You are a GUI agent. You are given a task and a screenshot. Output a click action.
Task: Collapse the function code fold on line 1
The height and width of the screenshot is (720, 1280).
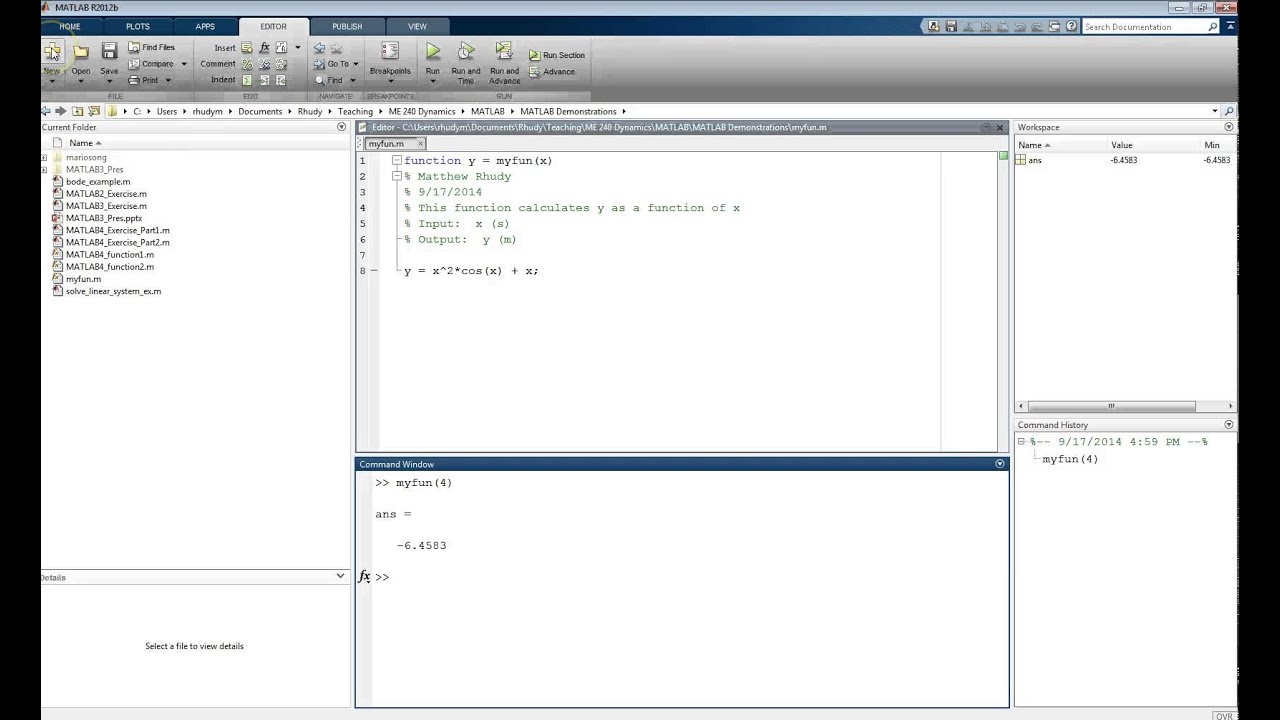tap(396, 160)
